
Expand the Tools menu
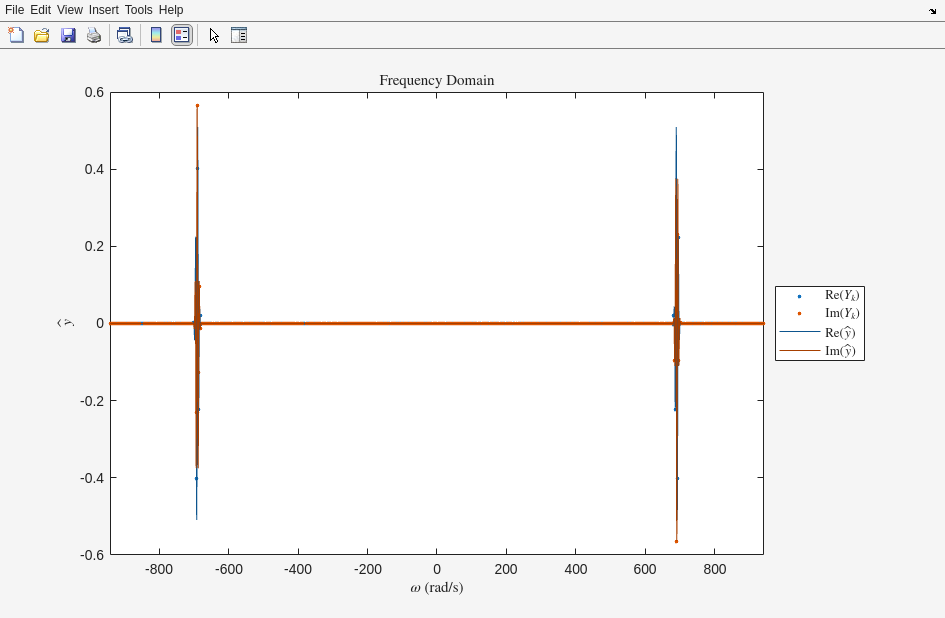click(138, 10)
